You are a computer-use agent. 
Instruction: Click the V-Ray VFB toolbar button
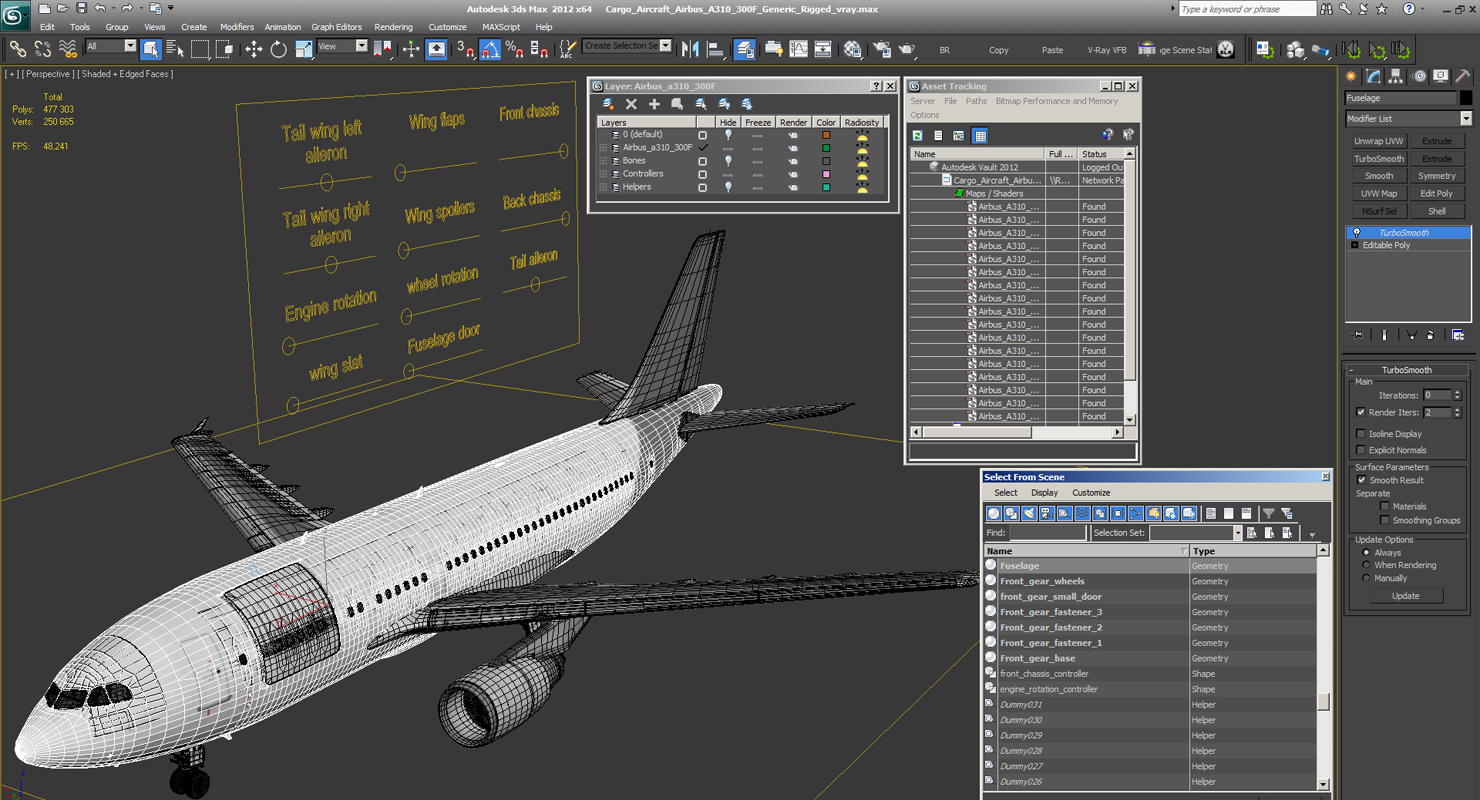(x=1107, y=50)
